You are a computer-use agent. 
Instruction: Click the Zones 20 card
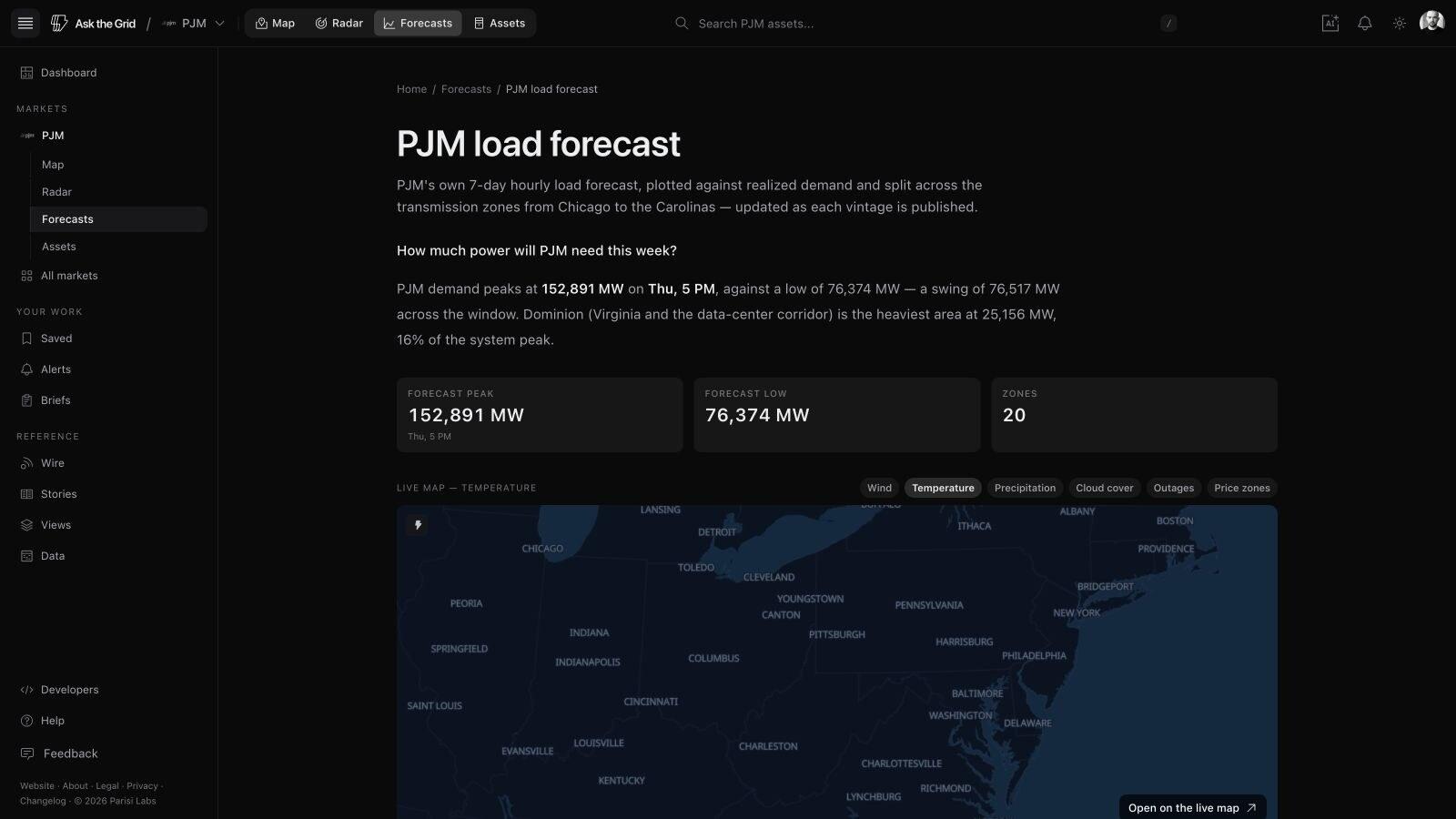point(1134,415)
